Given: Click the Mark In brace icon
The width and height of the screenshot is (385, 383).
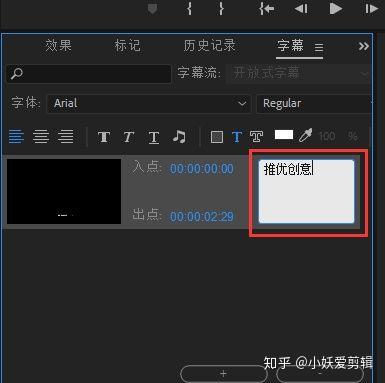Looking at the screenshot, I should (x=189, y=8).
